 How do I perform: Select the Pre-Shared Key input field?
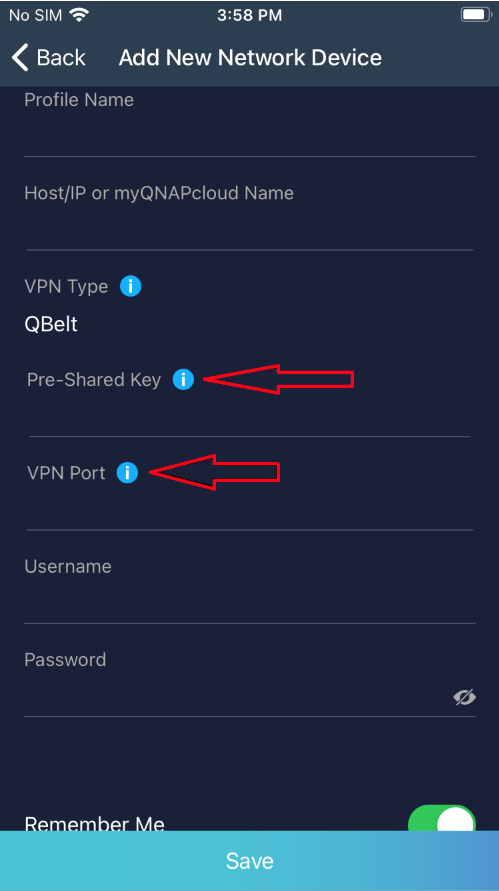tap(250, 415)
